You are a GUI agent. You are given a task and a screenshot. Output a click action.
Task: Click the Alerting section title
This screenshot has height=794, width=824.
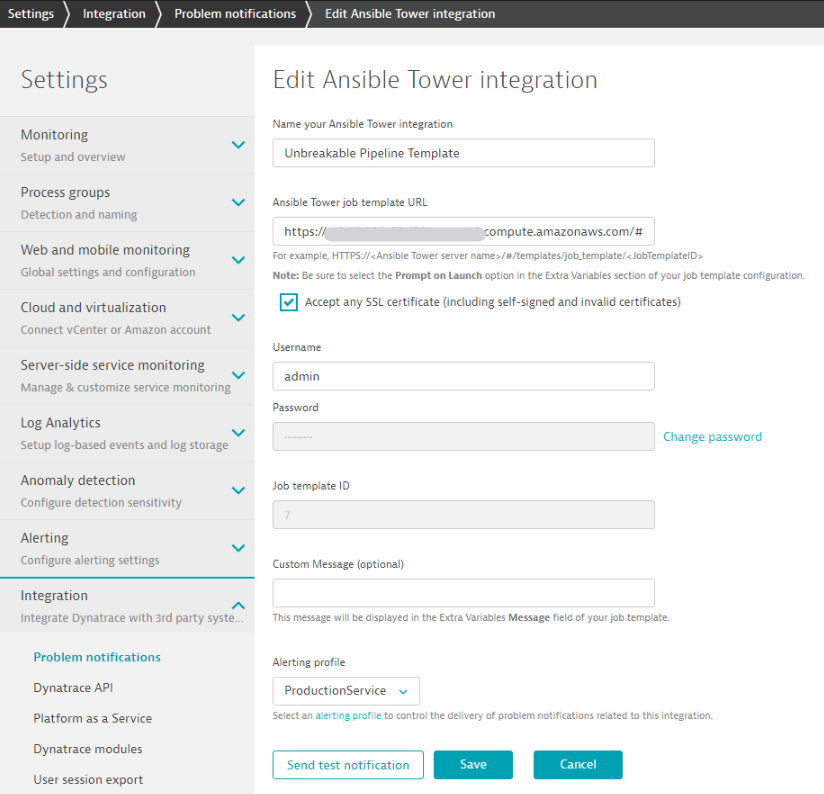click(45, 538)
